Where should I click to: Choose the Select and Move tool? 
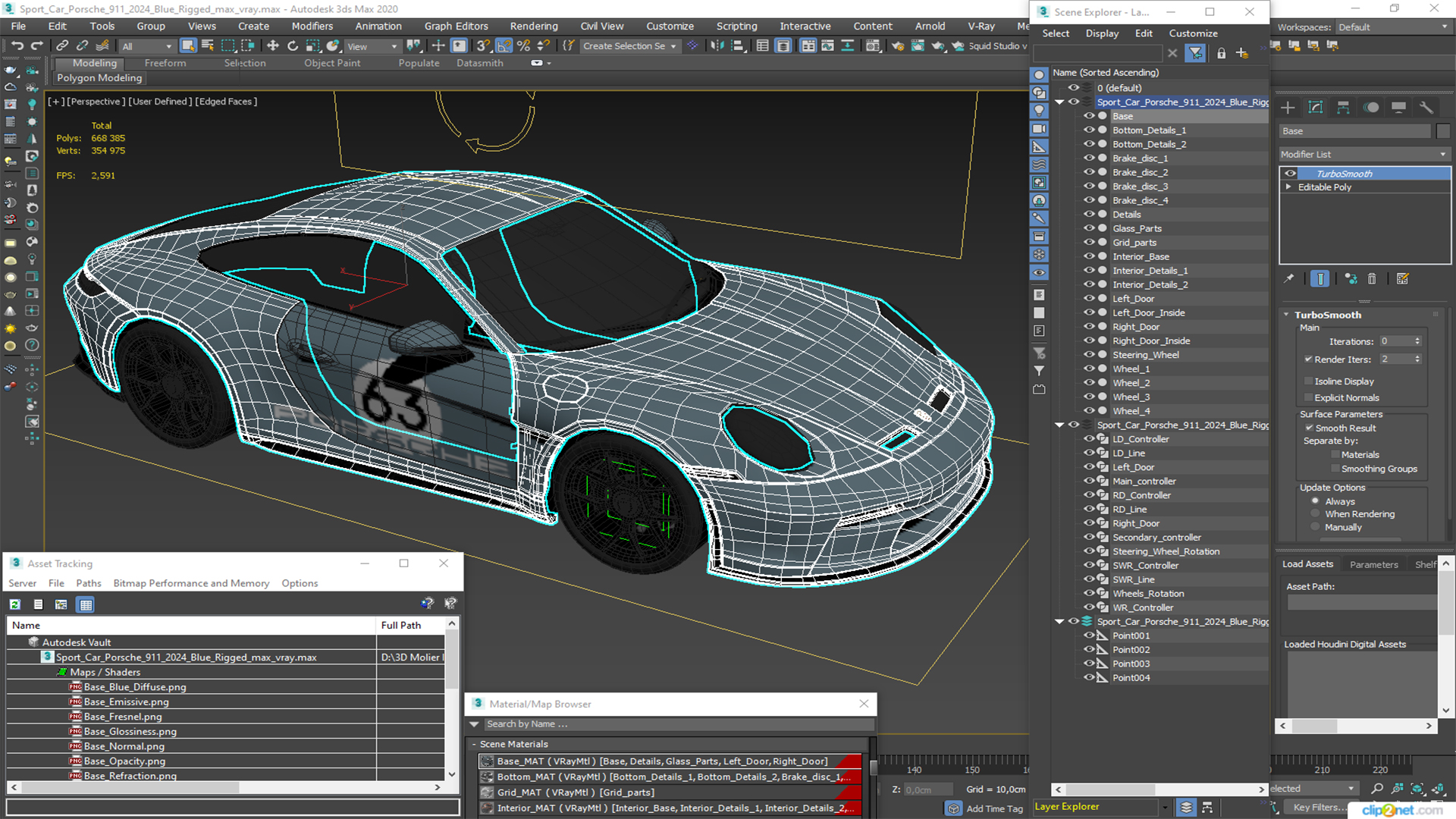[x=272, y=45]
